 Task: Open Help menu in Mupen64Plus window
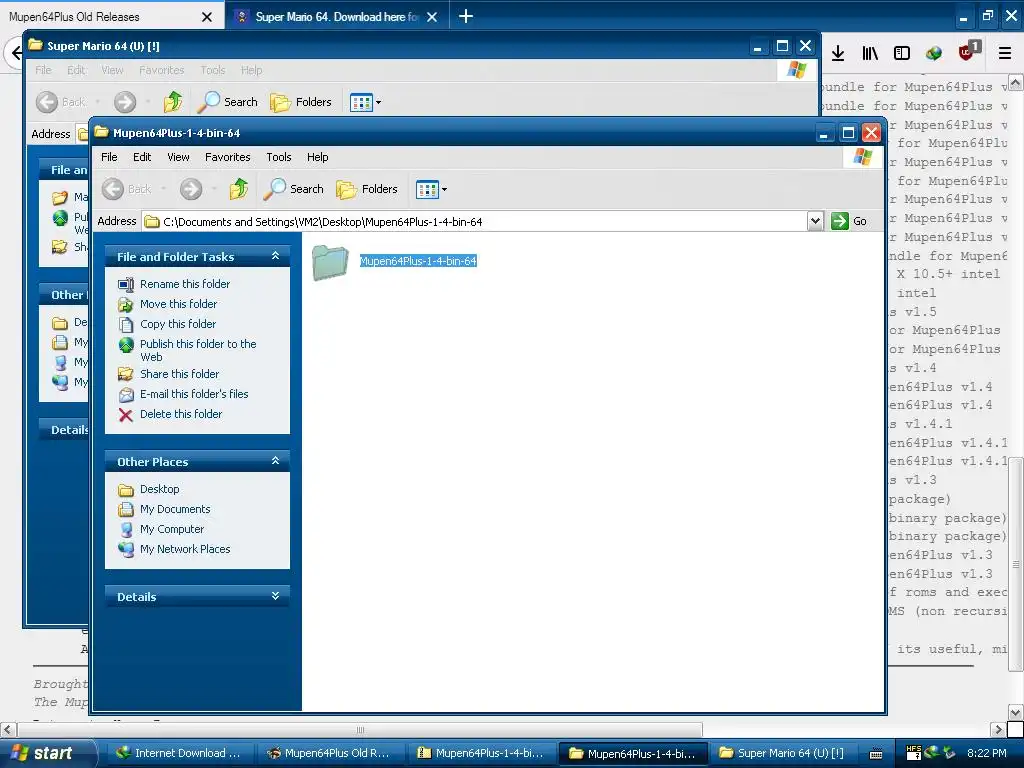tap(317, 157)
